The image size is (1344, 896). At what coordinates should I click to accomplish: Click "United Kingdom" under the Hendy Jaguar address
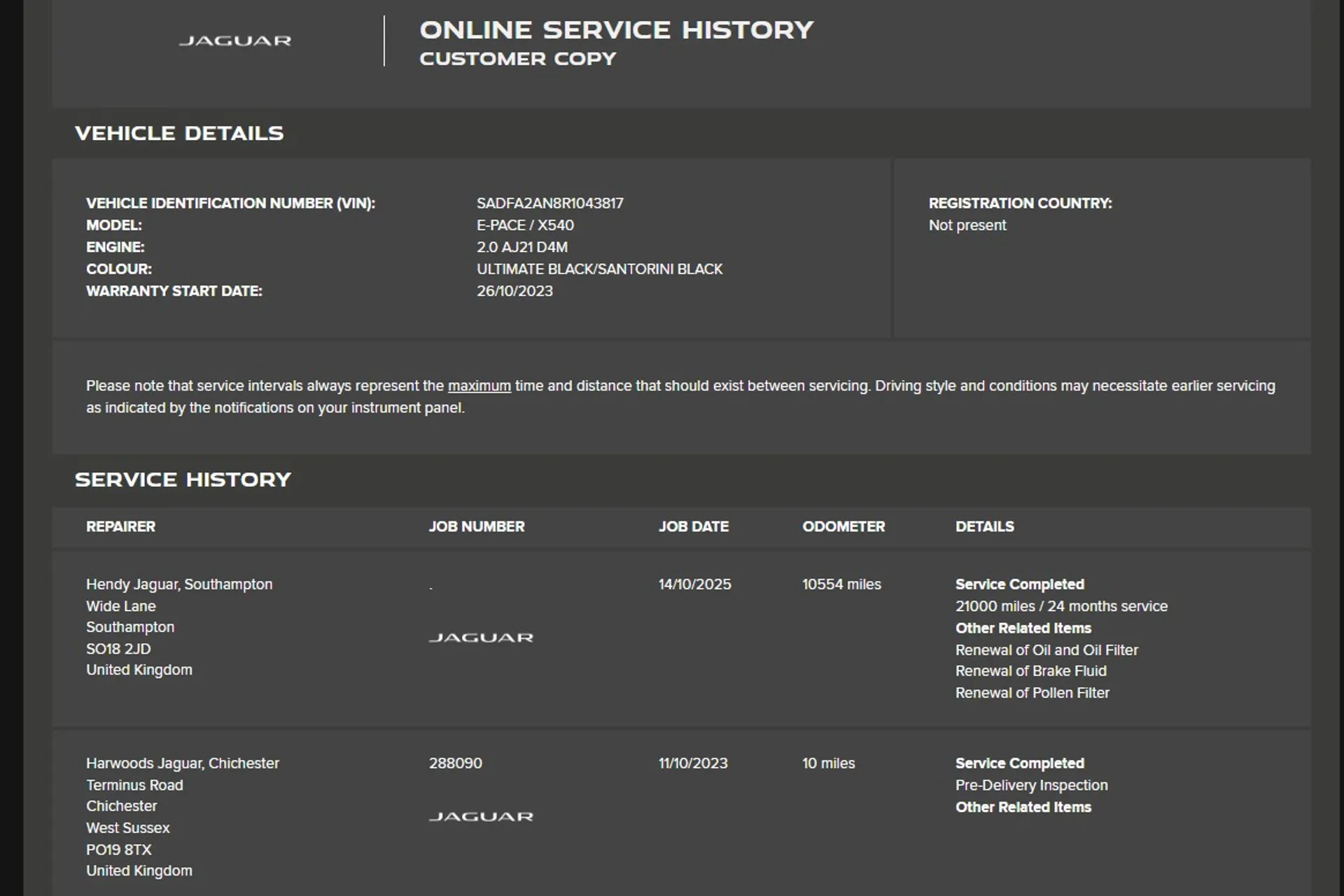(x=139, y=670)
